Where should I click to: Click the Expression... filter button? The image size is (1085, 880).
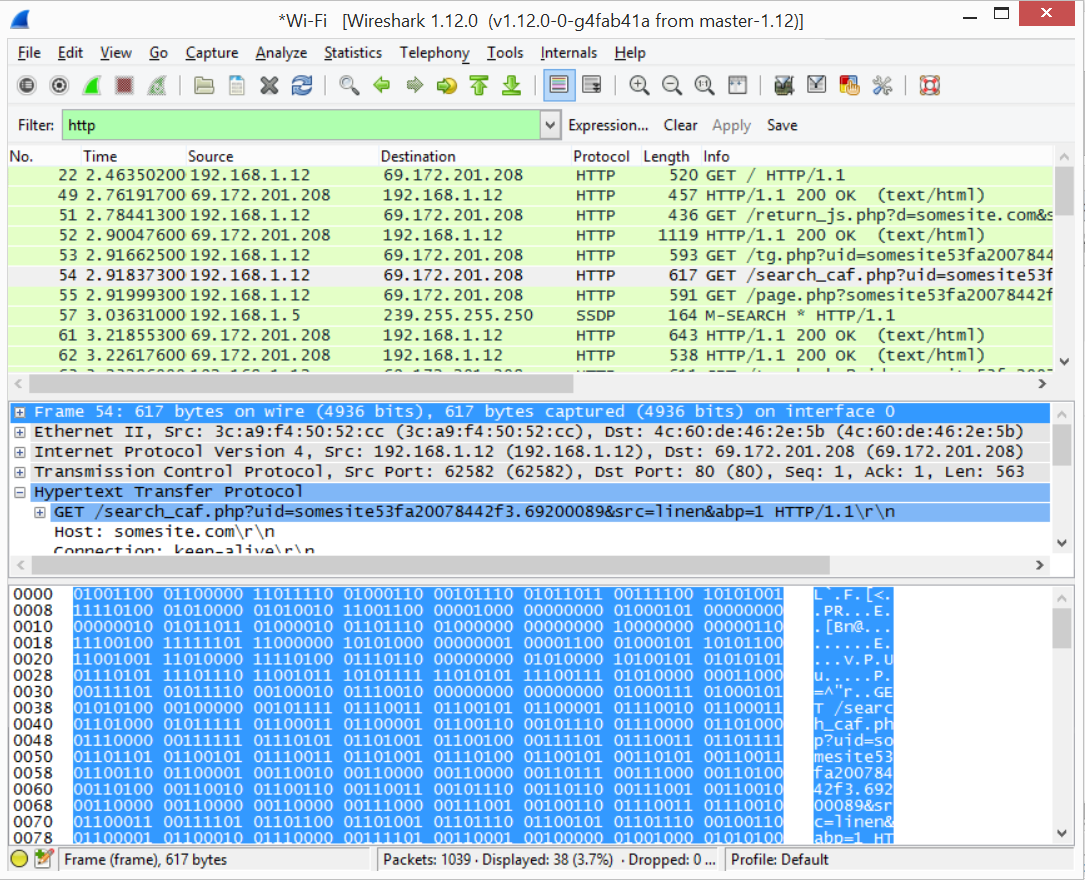[x=608, y=125]
